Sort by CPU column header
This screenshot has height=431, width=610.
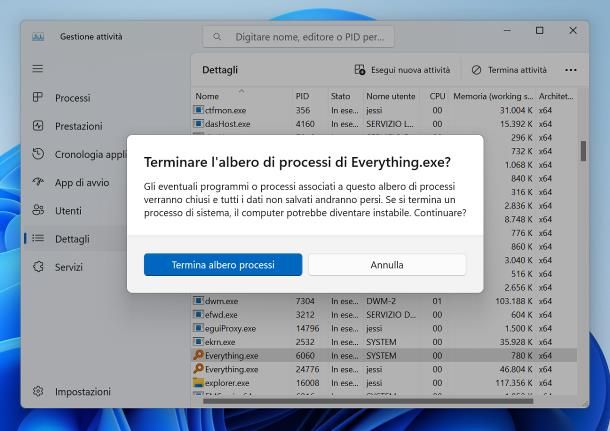437,96
